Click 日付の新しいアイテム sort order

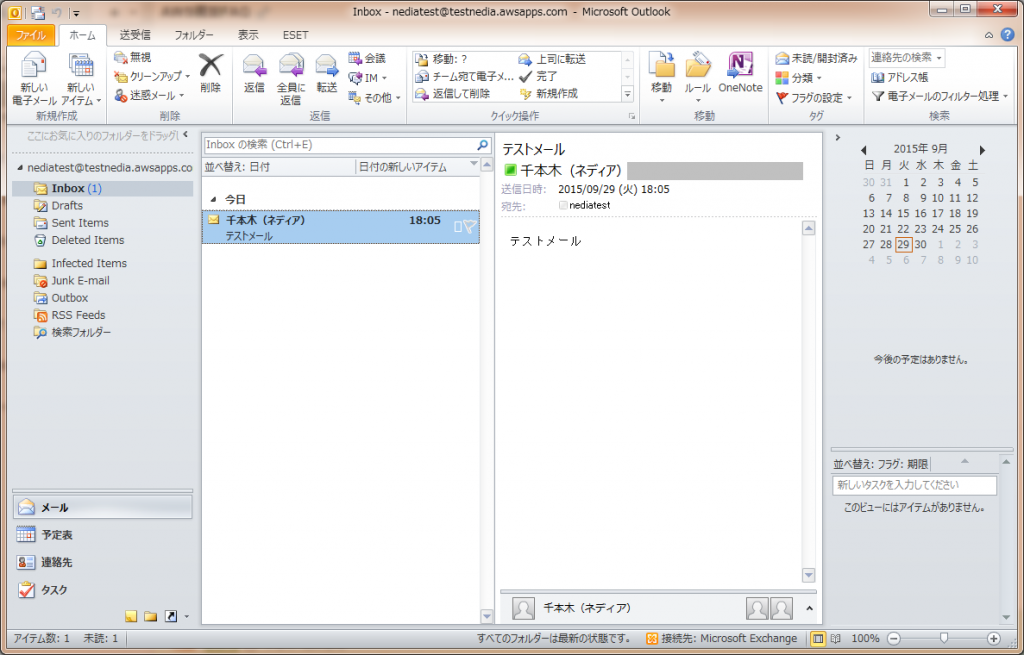tap(403, 167)
